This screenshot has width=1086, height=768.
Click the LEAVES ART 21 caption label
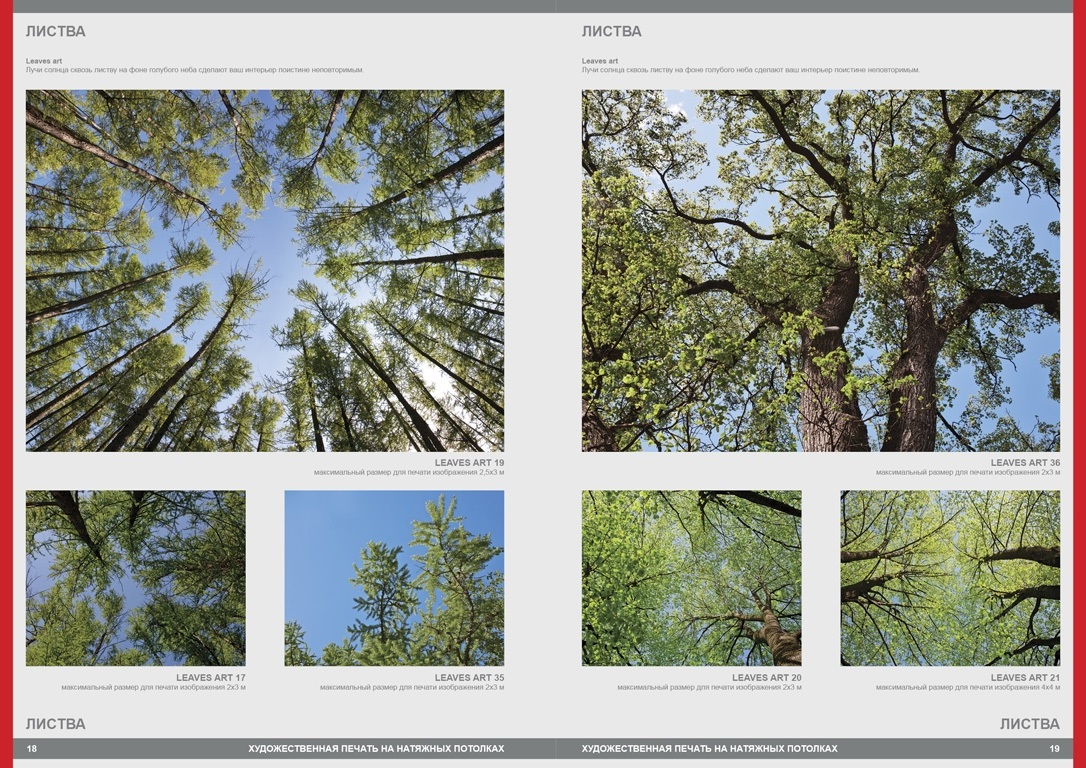coord(1025,678)
